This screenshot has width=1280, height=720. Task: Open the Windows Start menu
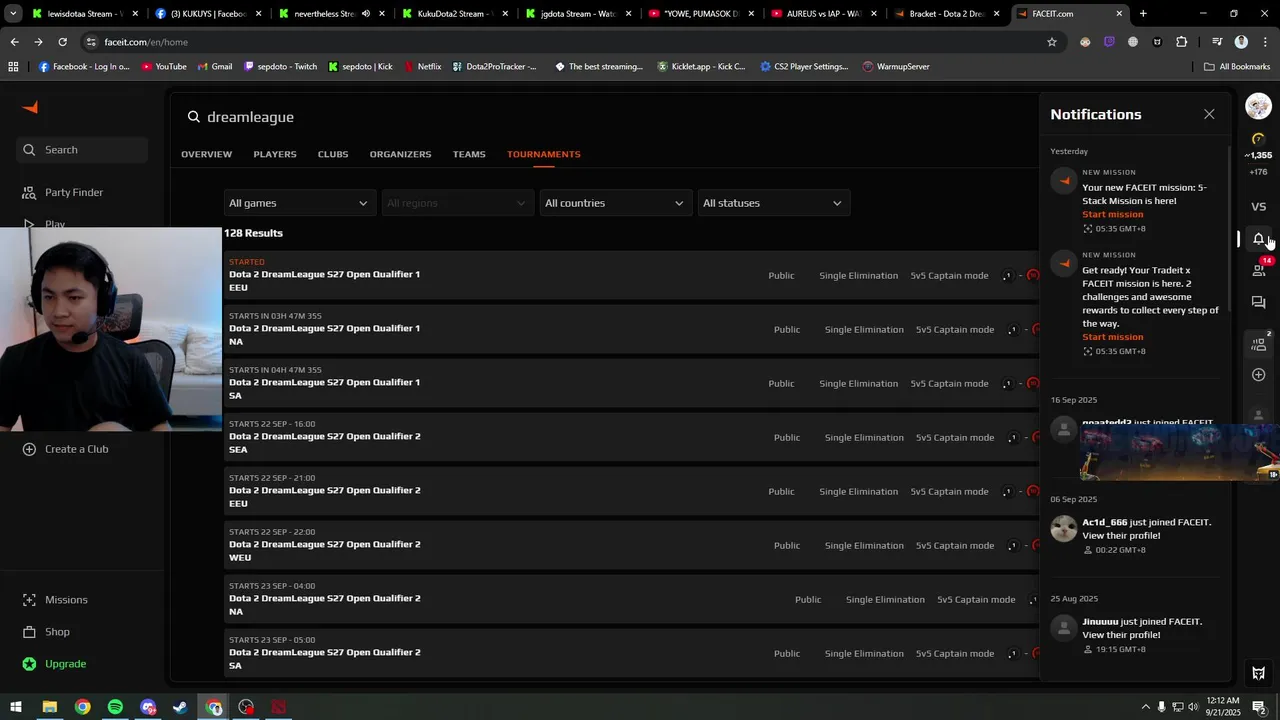click(15, 707)
